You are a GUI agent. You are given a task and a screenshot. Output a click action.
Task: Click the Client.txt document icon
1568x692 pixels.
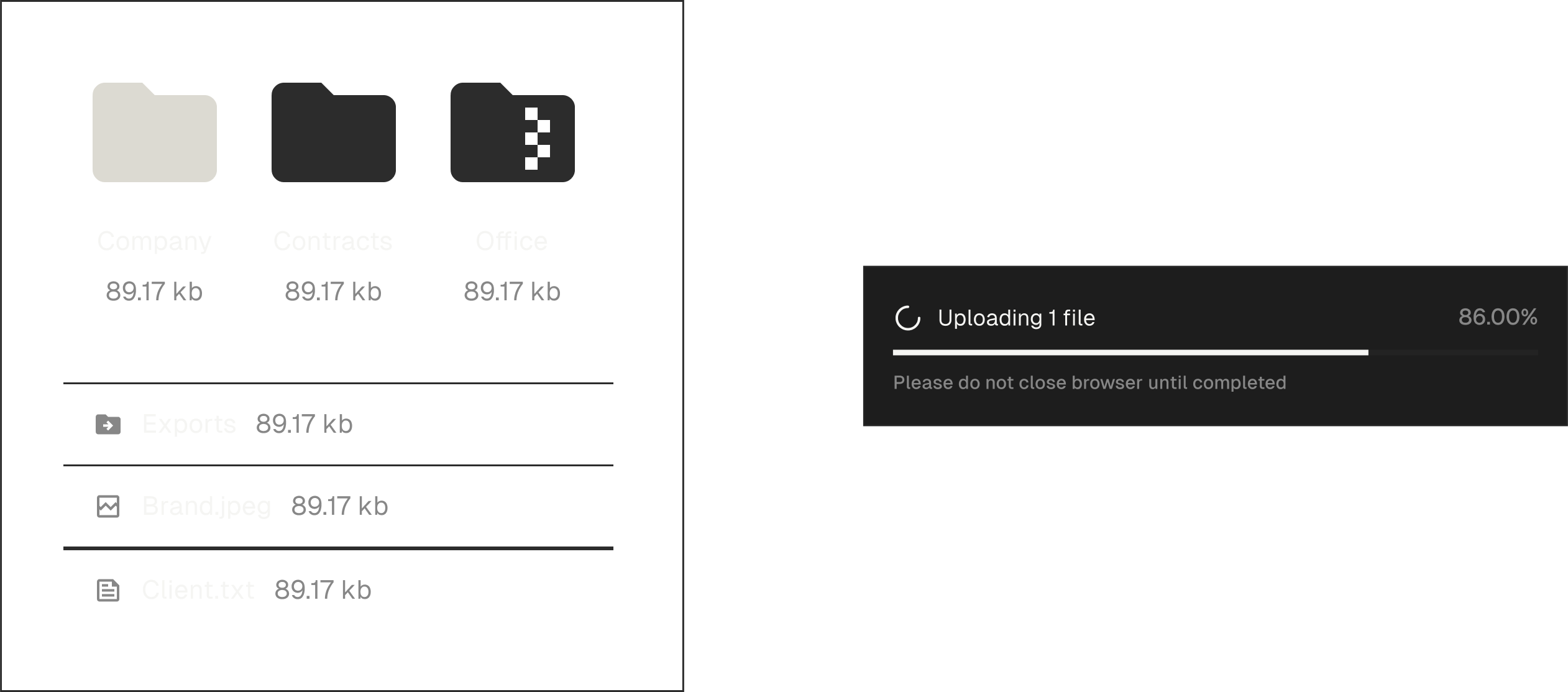[x=108, y=590]
